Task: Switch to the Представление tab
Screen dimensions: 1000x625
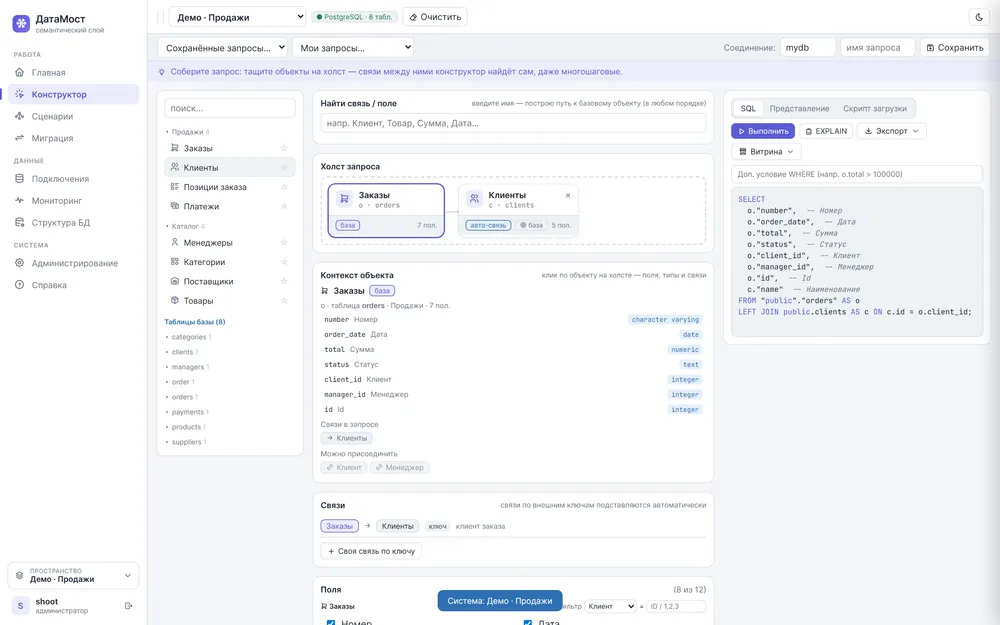Action: click(x=799, y=108)
